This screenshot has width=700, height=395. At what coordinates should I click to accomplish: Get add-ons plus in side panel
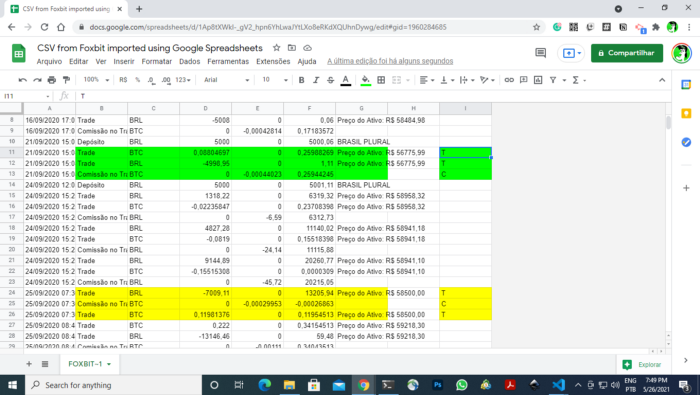pyautogui.click(x=686, y=188)
